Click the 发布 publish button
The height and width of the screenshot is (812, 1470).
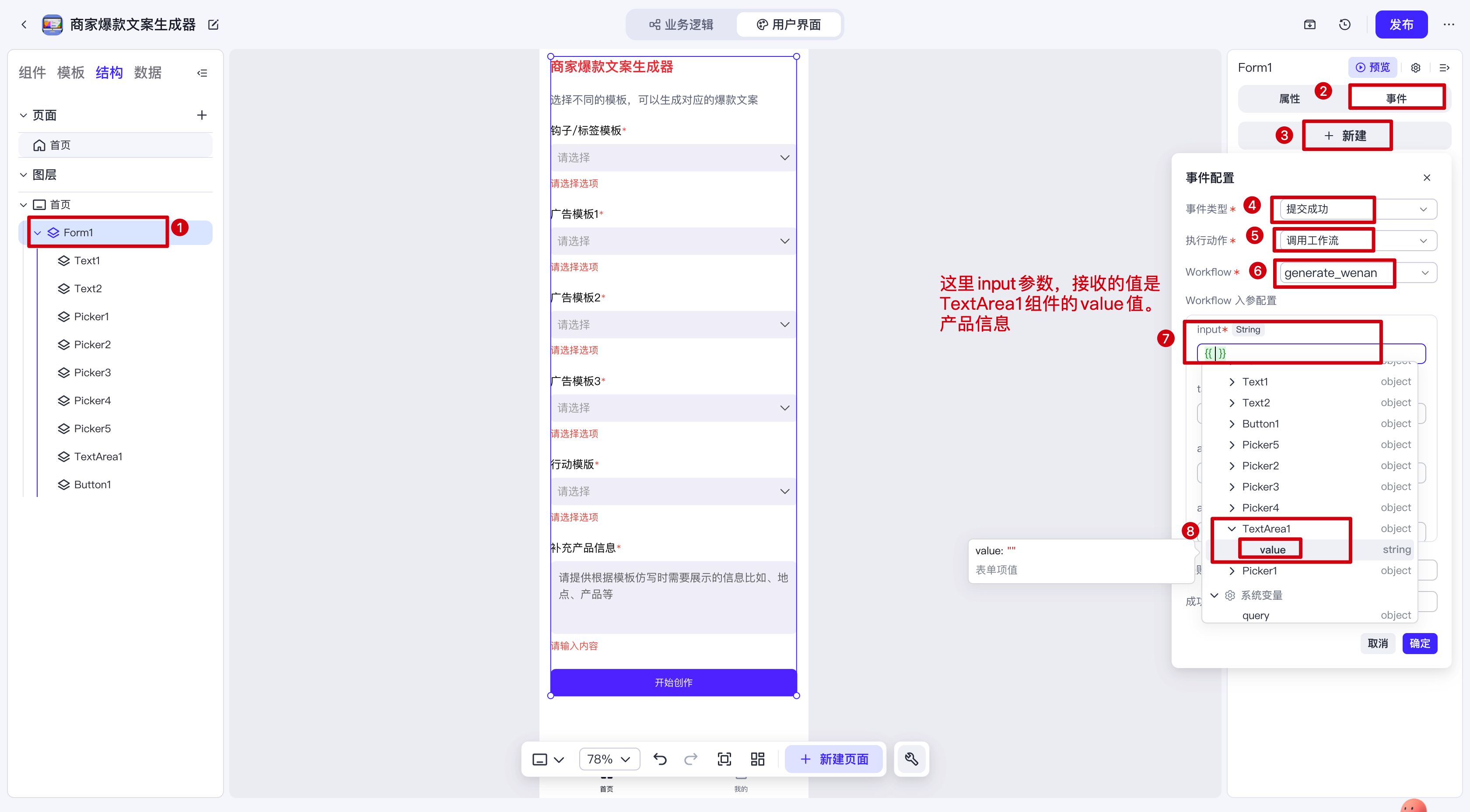pyautogui.click(x=1400, y=24)
